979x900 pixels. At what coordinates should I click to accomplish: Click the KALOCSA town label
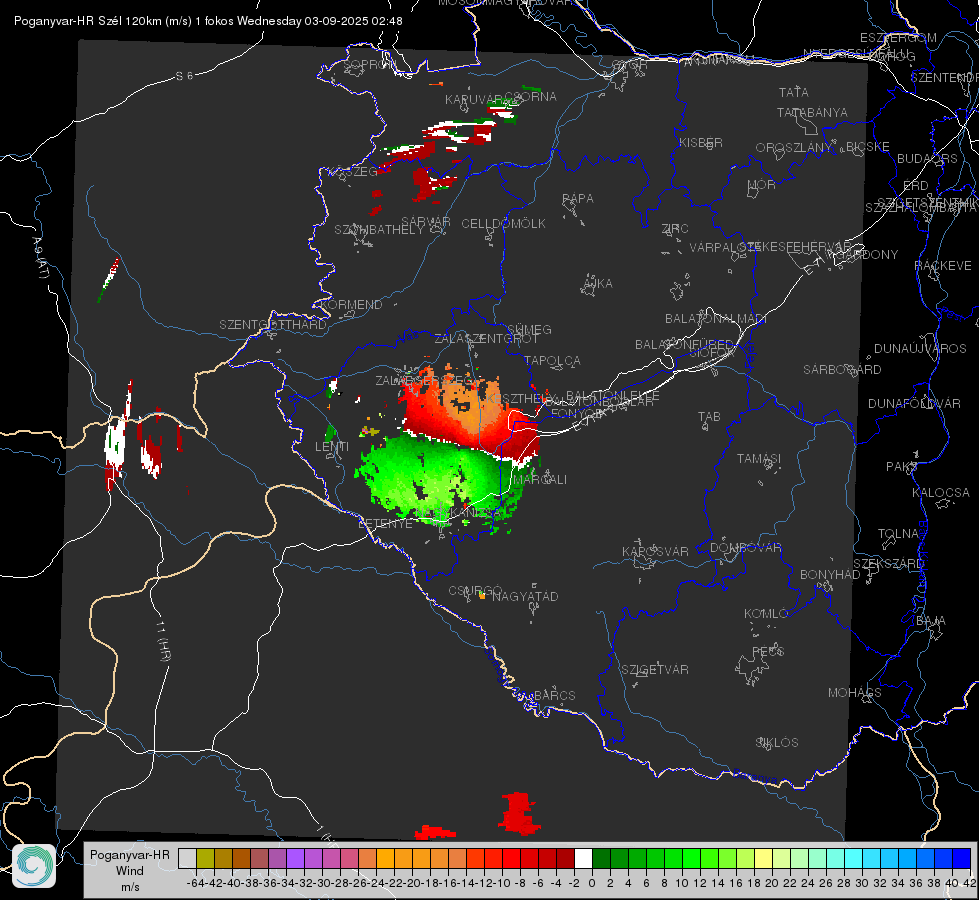tap(941, 493)
